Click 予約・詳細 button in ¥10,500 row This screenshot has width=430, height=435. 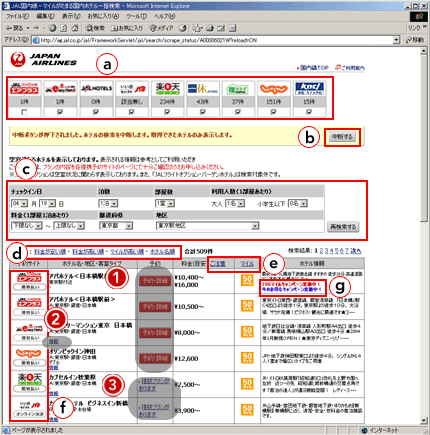coord(155,306)
